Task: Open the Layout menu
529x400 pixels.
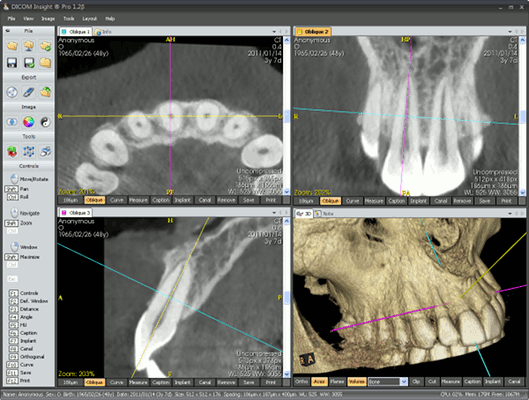Action: [x=89, y=19]
